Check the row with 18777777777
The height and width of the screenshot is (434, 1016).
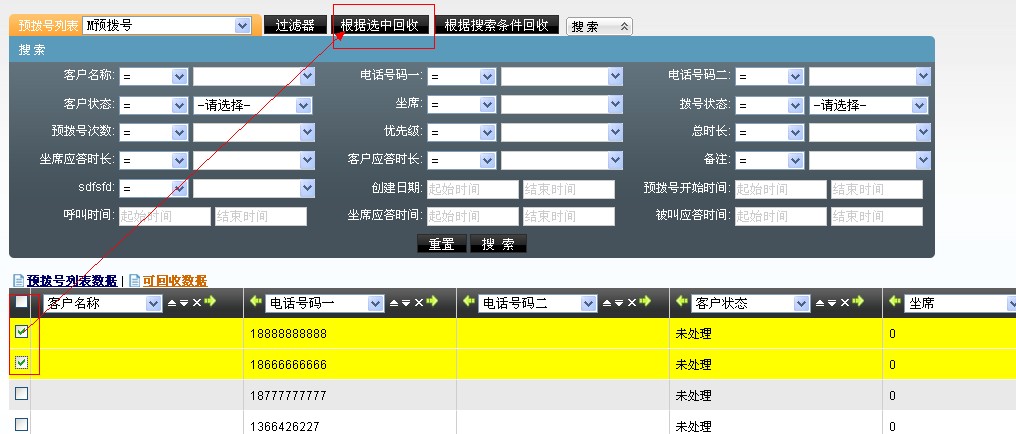(22, 394)
